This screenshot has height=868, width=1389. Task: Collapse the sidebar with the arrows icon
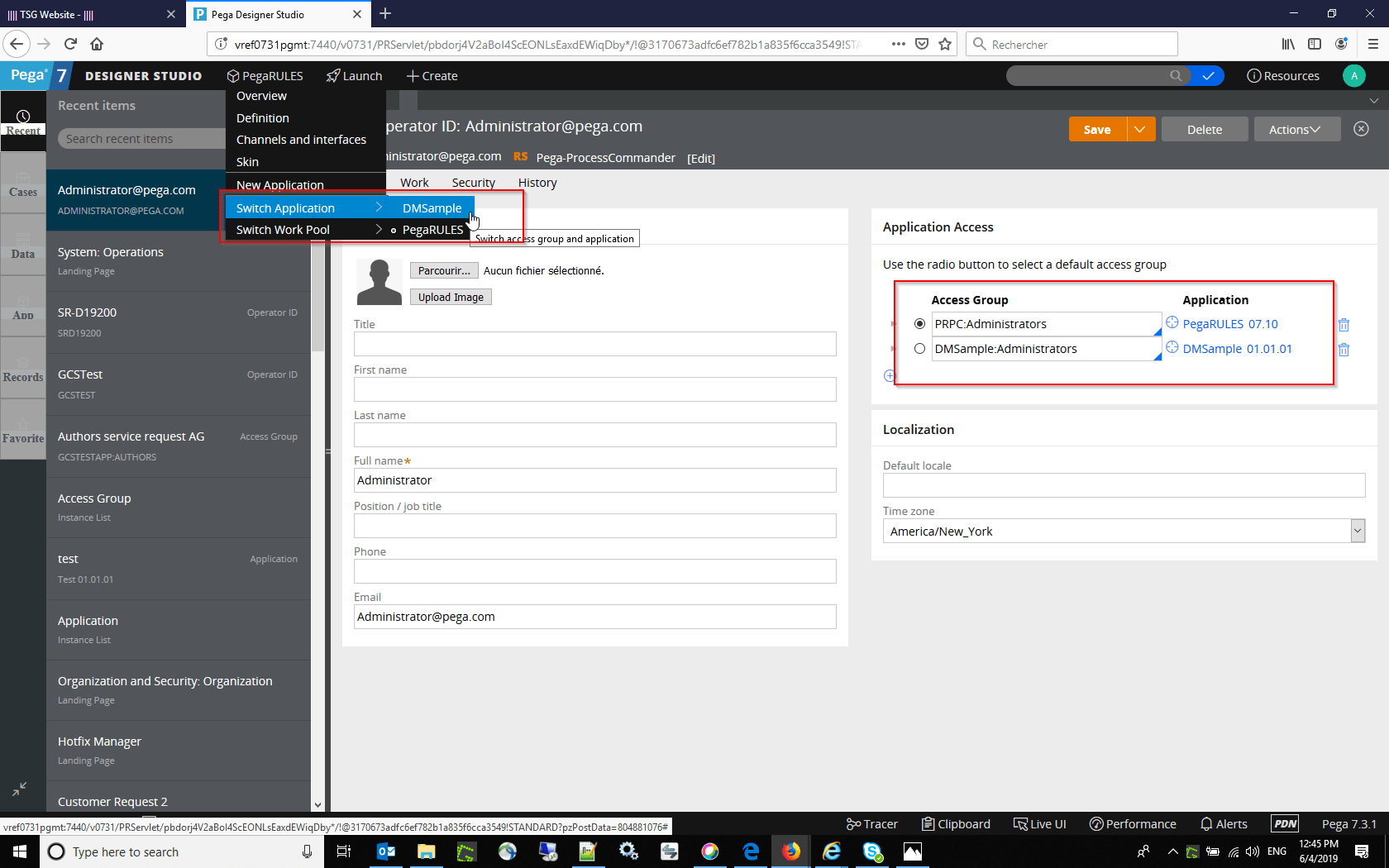(x=19, y=789)
